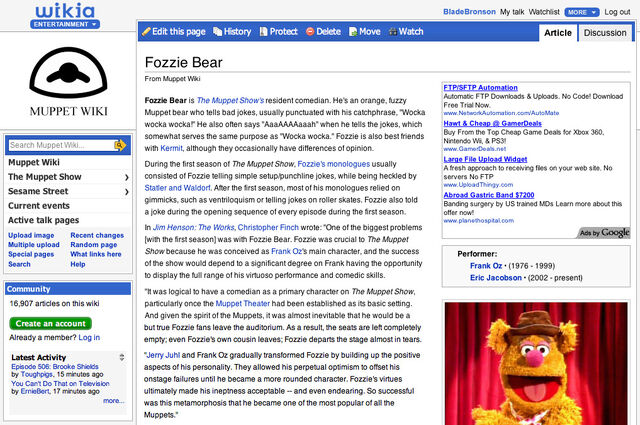Select Delete in the page toolbar
Viewport: 640px width, 425px height.
coord(328,31)
